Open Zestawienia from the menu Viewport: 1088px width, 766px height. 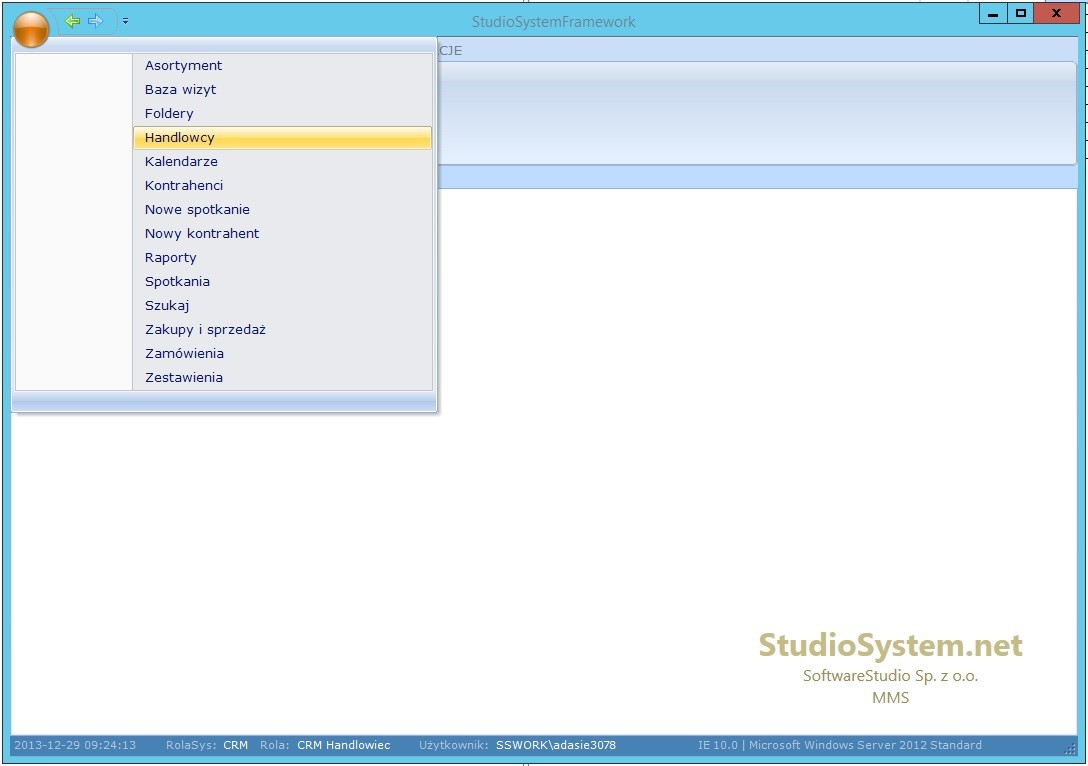click(282, 377)
